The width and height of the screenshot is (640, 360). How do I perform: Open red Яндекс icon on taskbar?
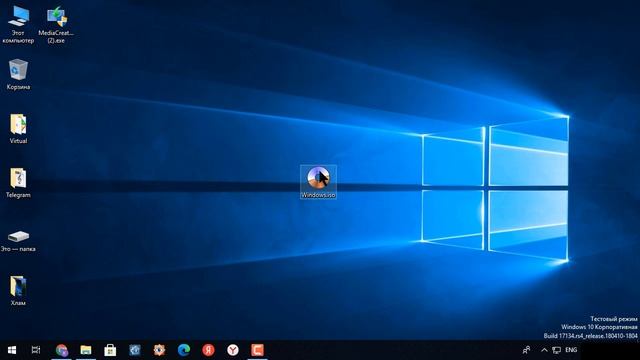[208, 350]
